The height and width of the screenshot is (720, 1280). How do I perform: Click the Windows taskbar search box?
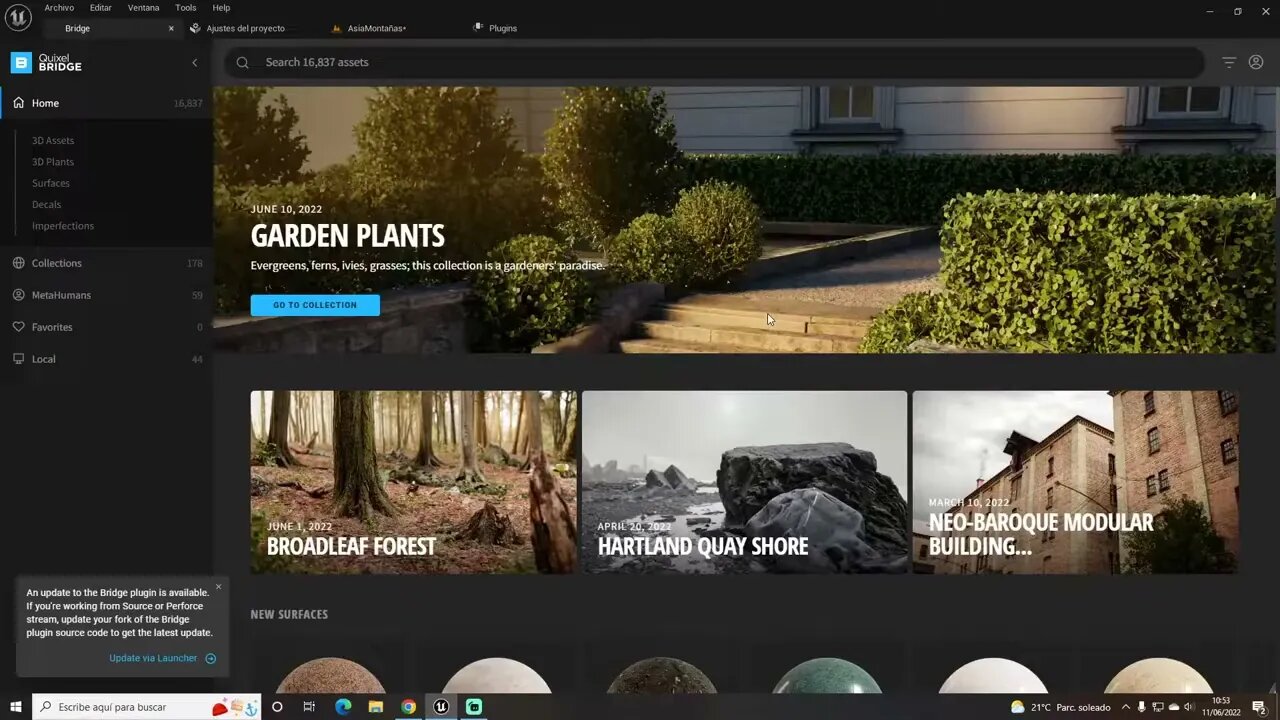147,707
